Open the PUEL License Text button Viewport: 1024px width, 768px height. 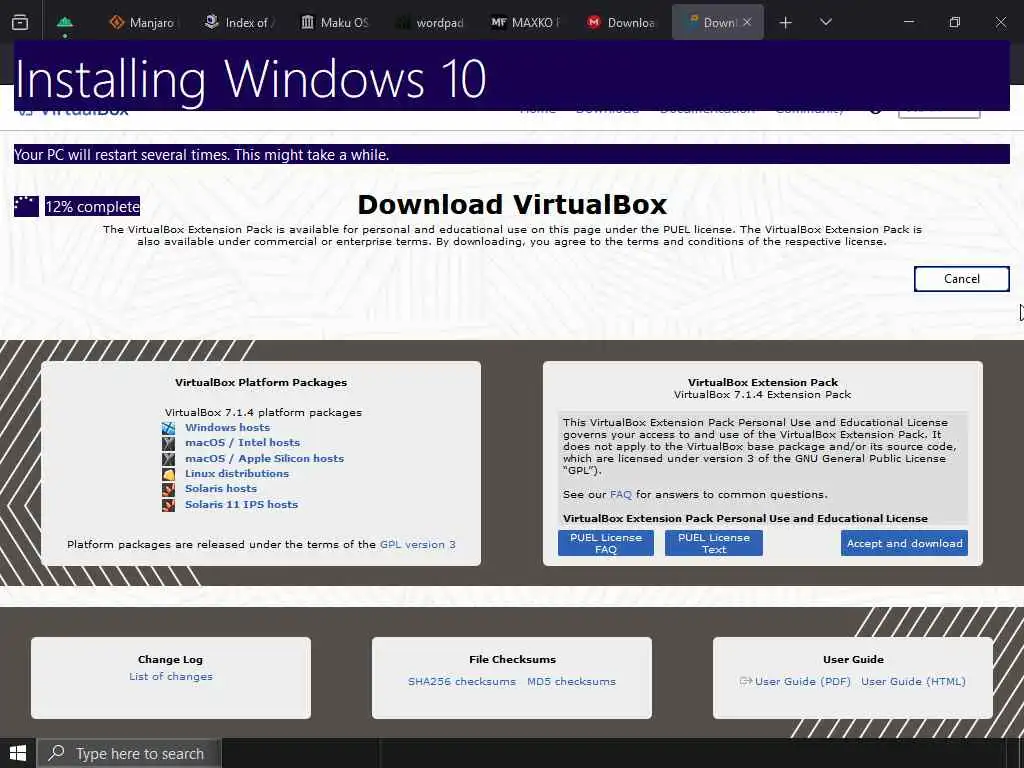713,543
